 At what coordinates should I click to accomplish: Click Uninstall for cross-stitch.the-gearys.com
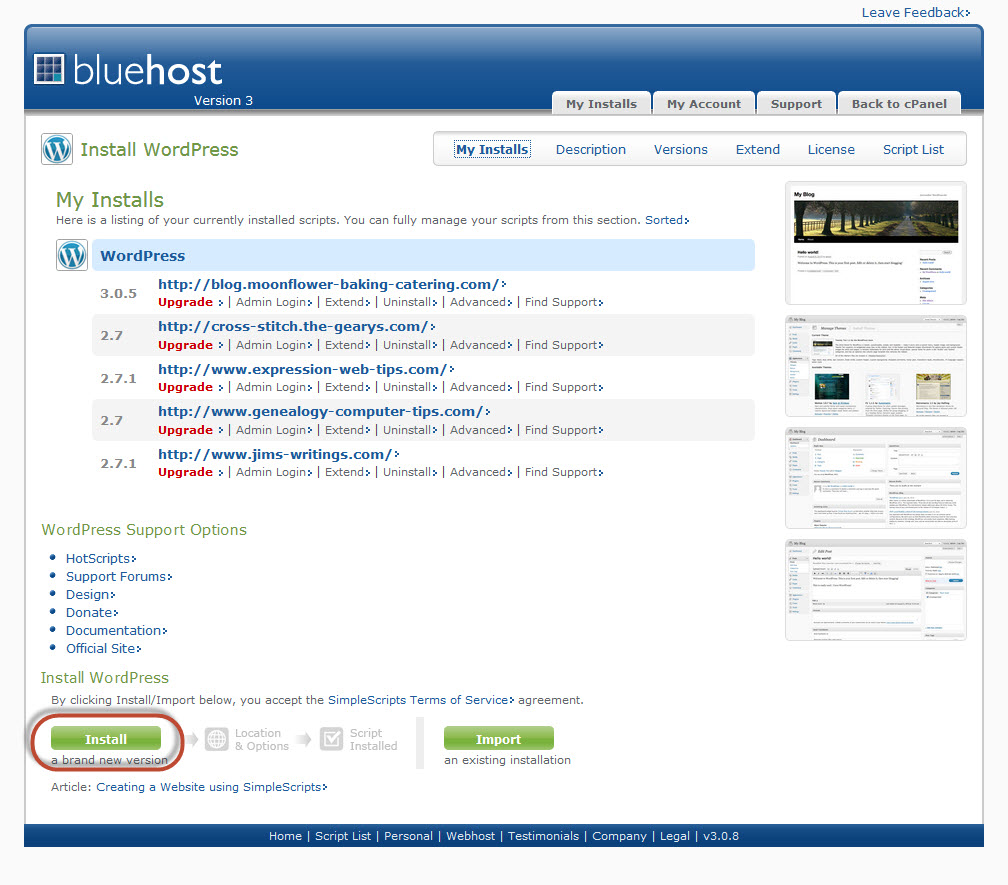410,345
